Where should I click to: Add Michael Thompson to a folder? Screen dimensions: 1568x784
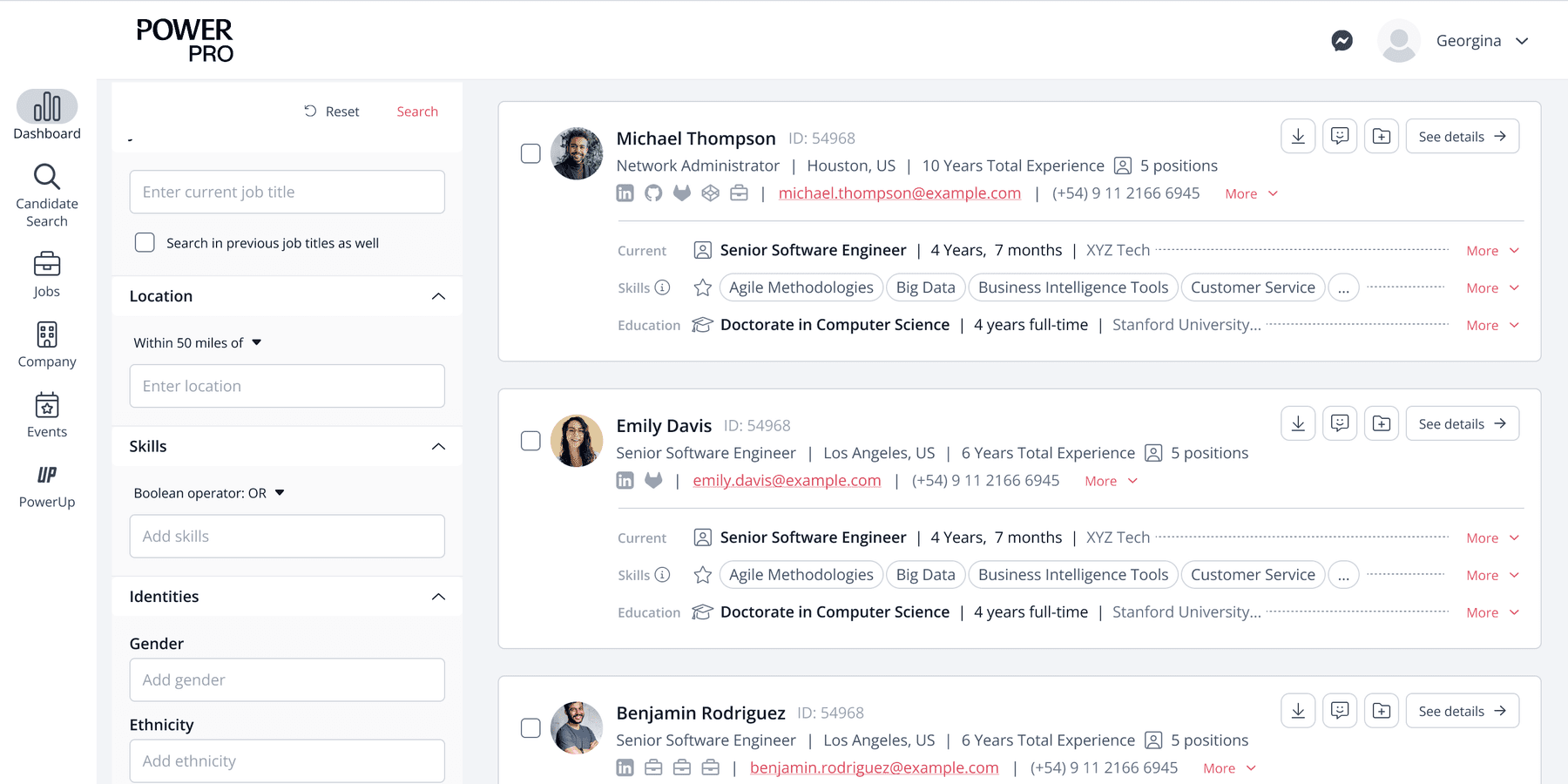(x=1382, y=136)
